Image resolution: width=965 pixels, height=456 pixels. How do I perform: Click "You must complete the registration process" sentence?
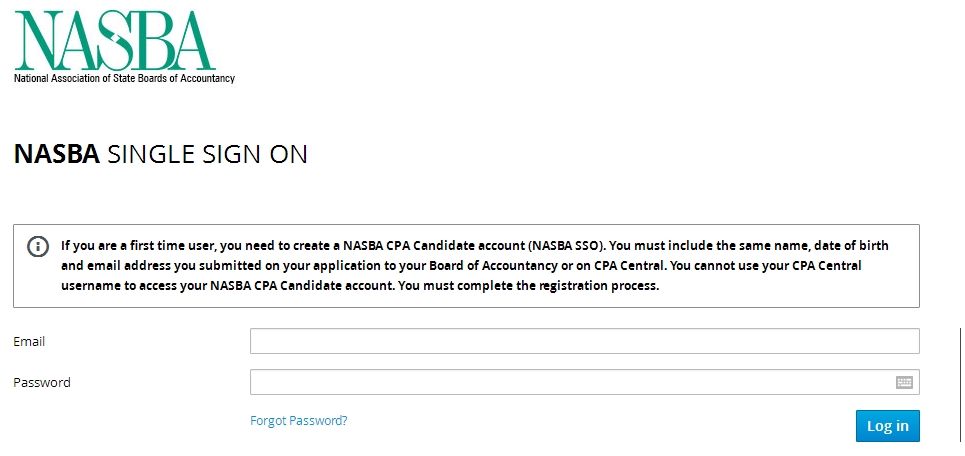pyautogui.click(x=528, y=285)
